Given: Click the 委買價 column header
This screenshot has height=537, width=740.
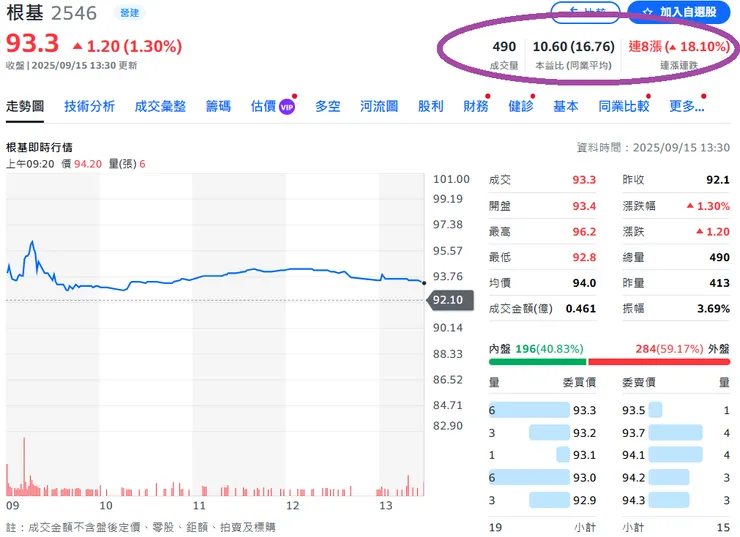Looking at the screenshot, I should click(579, 382).
